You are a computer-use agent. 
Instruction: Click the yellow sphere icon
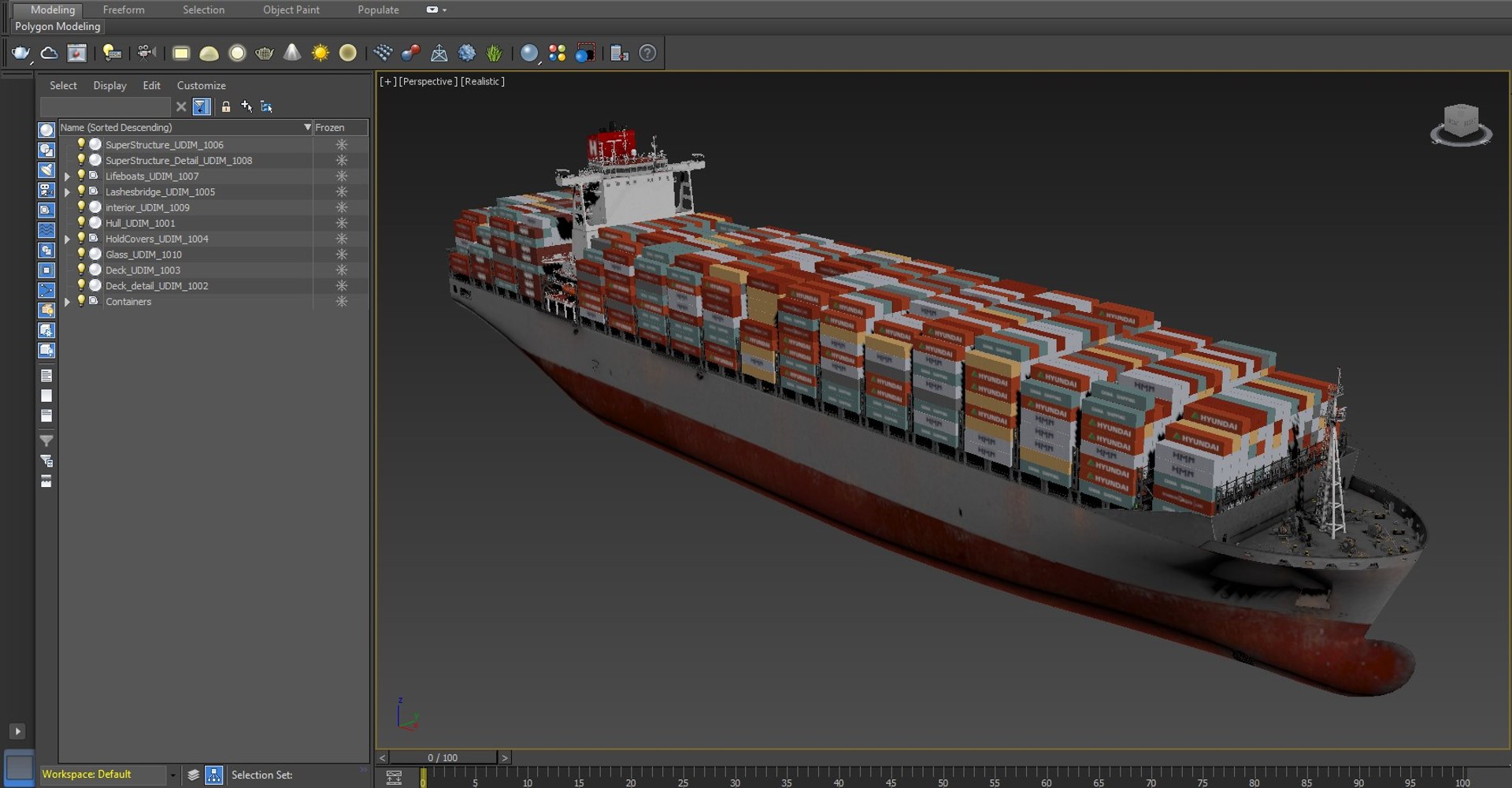(347, 53)
